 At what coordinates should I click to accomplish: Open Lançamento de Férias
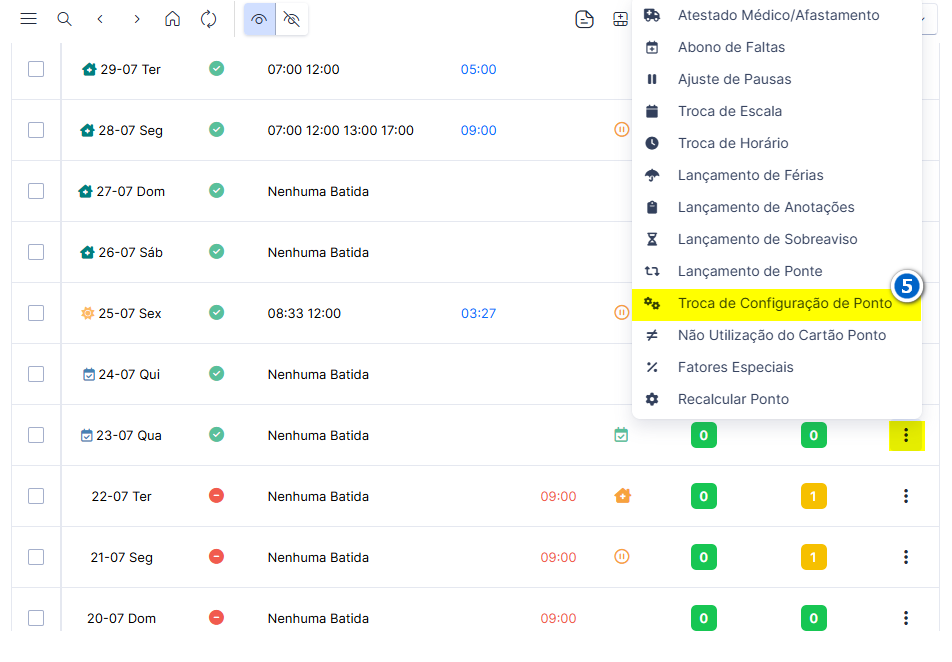(777, 175)
